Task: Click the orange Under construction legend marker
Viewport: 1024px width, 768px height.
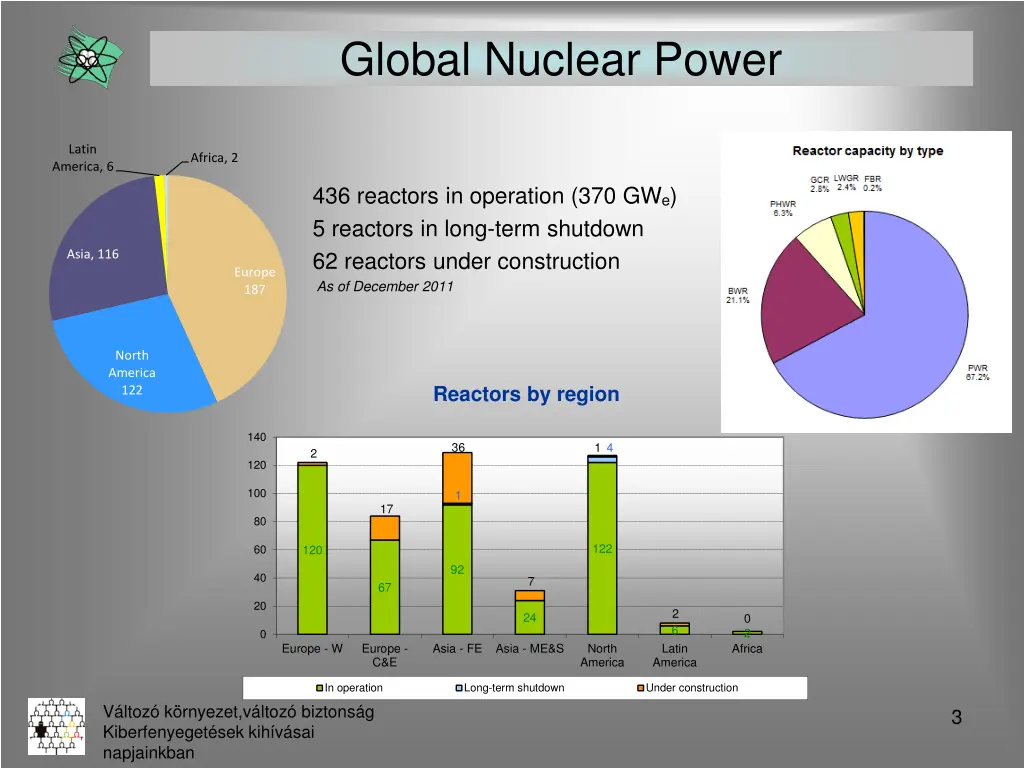Action: click(x=641, y=688)
